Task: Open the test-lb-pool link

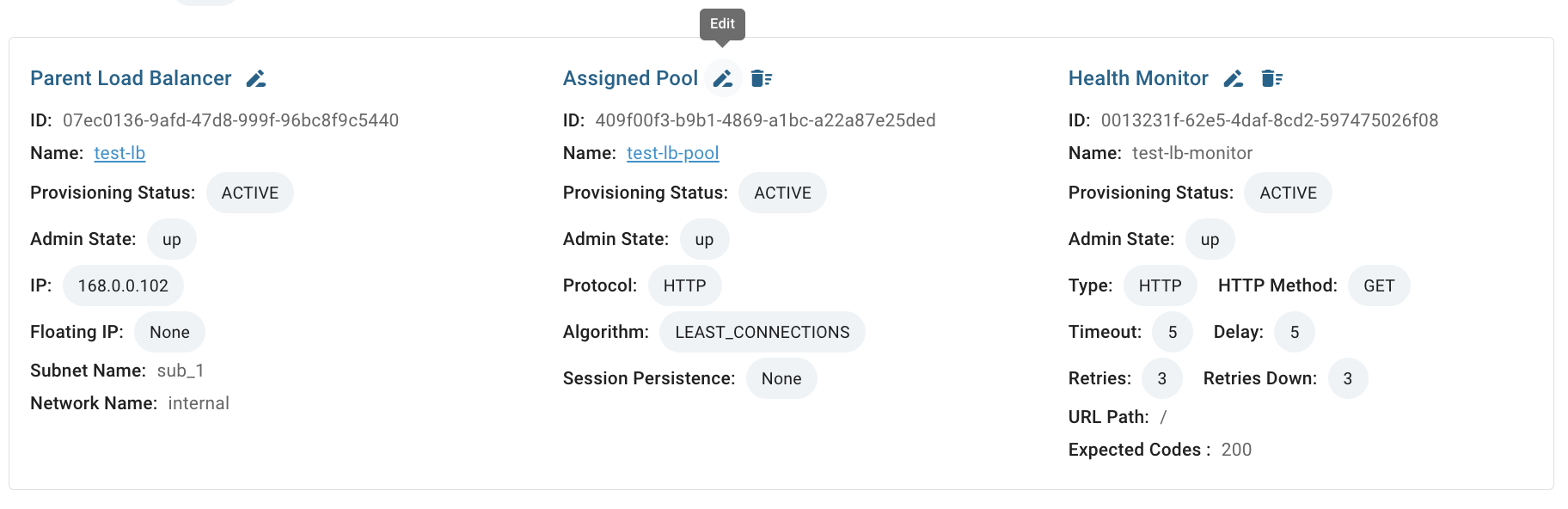Action: point(673,153)
